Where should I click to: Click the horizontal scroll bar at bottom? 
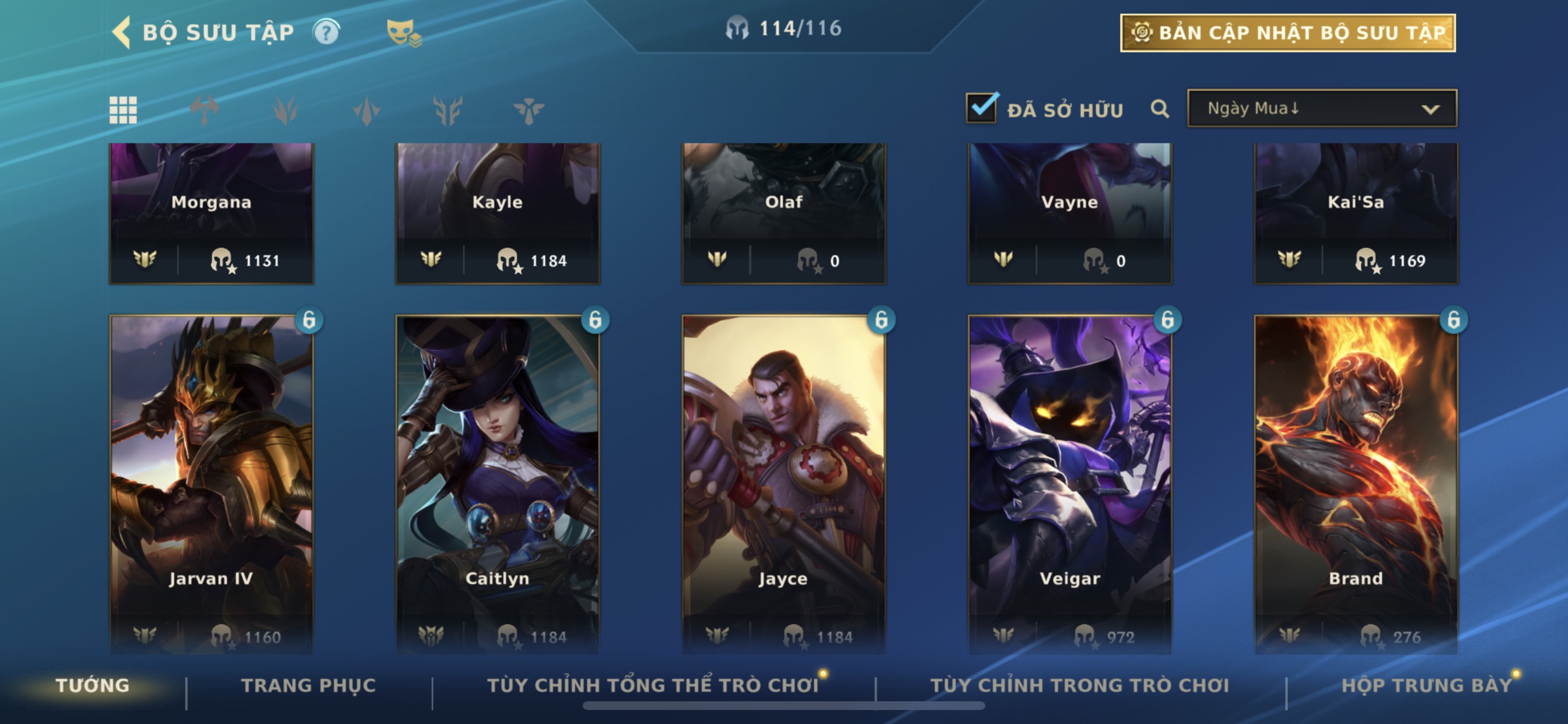point(783,706)
